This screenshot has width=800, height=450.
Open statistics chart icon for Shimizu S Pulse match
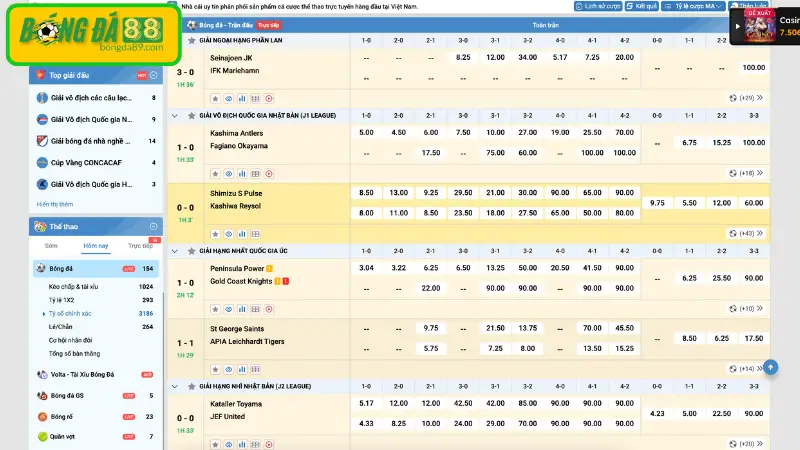point(242,234)
